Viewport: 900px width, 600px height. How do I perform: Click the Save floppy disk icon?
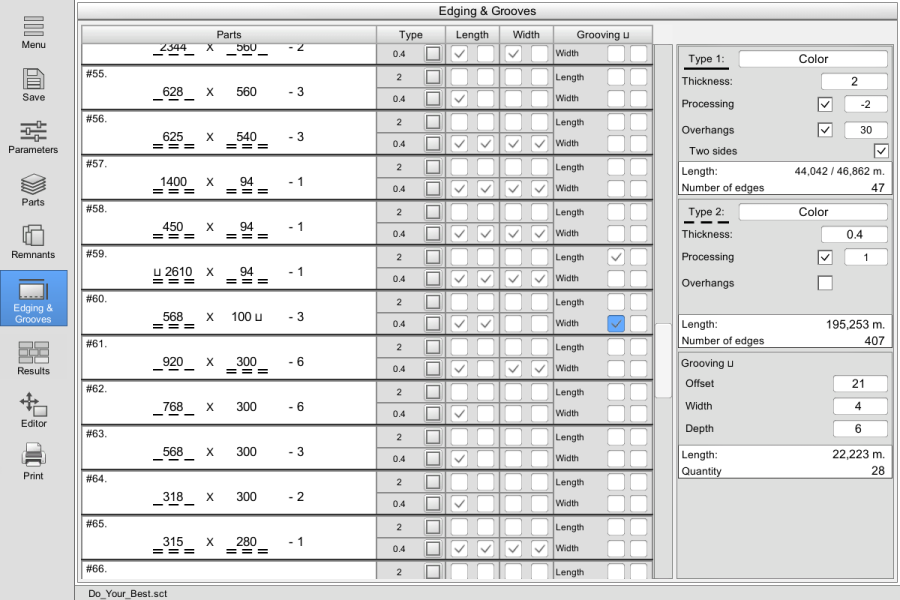(33, 79)
